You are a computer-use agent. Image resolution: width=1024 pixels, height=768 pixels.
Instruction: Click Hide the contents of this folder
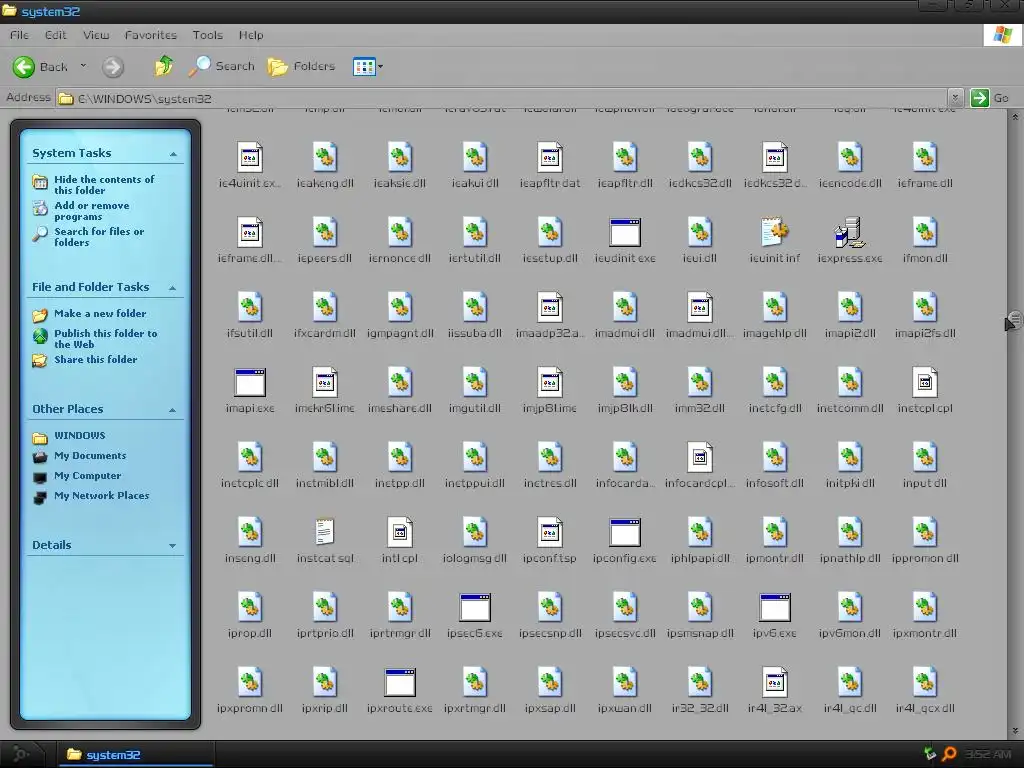tap(104, 185)
